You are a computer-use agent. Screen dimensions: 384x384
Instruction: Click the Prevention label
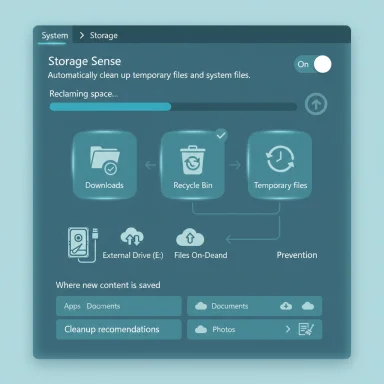(297, 255)
